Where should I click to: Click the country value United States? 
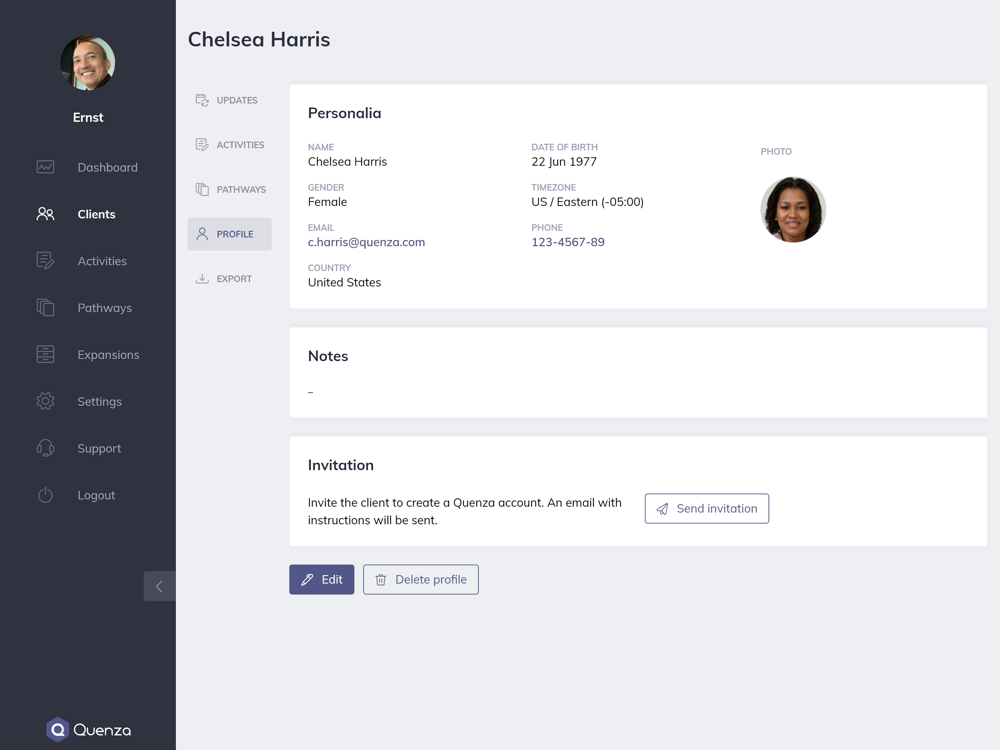coord(344,283)
